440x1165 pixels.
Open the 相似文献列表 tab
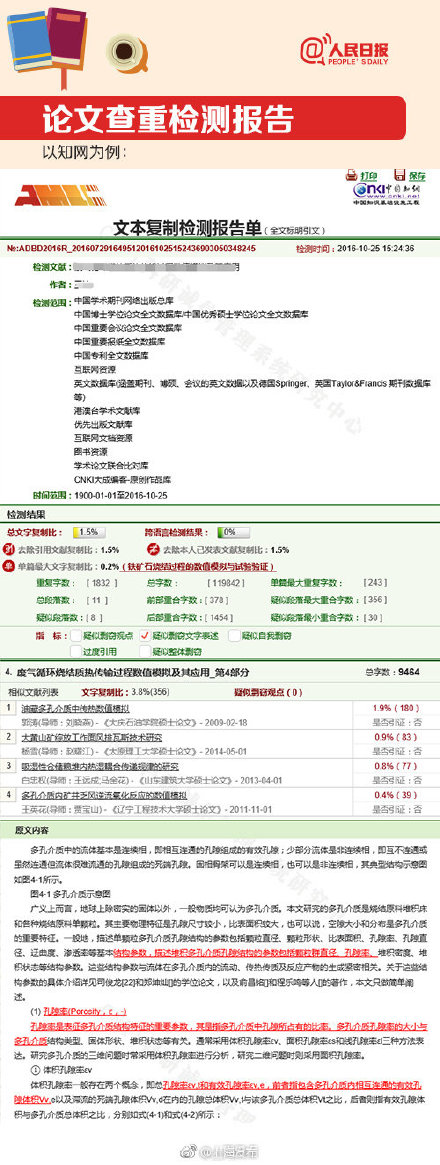tap(28, 691)
